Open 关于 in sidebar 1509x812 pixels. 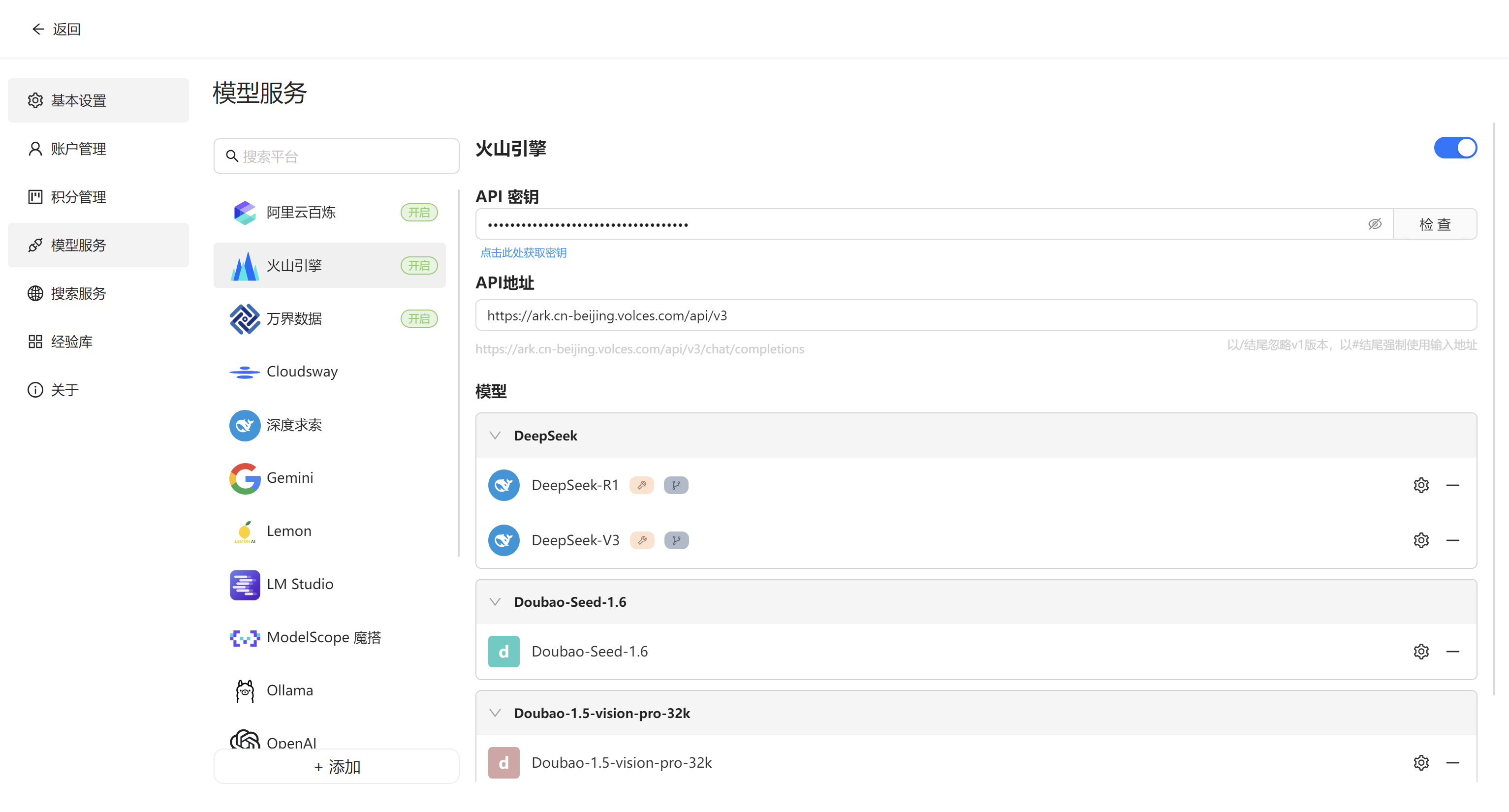98,390
